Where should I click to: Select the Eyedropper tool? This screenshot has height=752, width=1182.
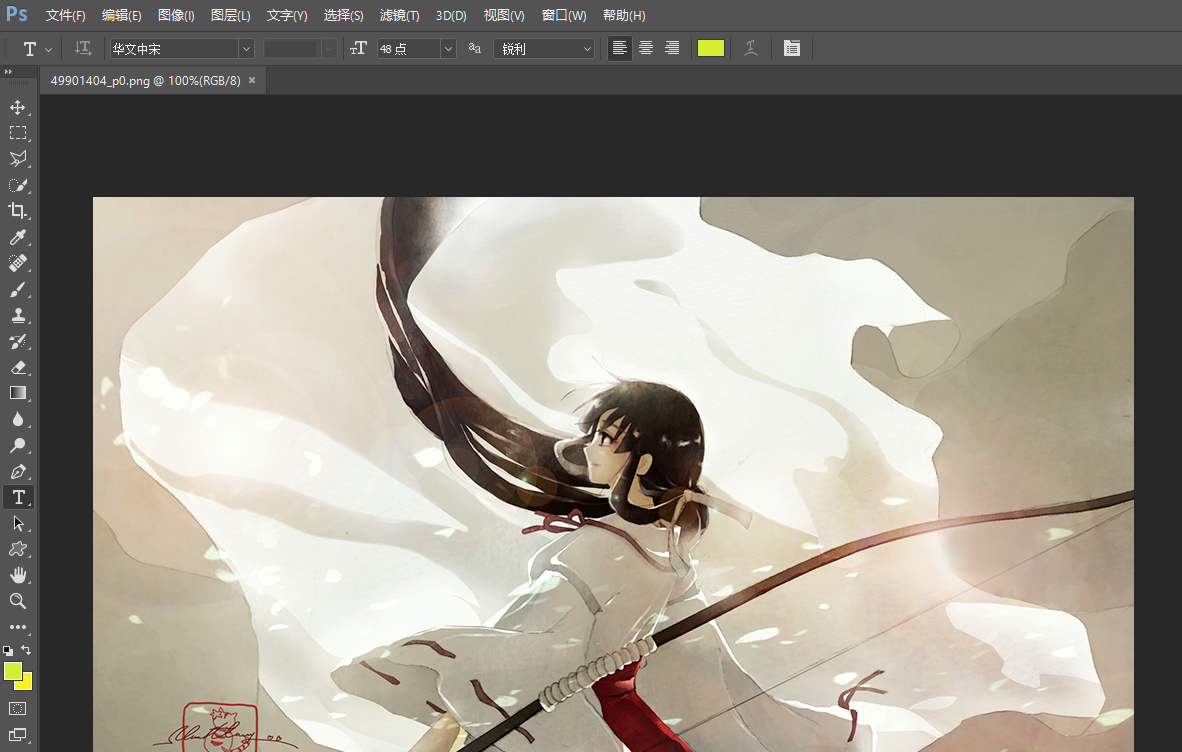click(x=17, y=237)
